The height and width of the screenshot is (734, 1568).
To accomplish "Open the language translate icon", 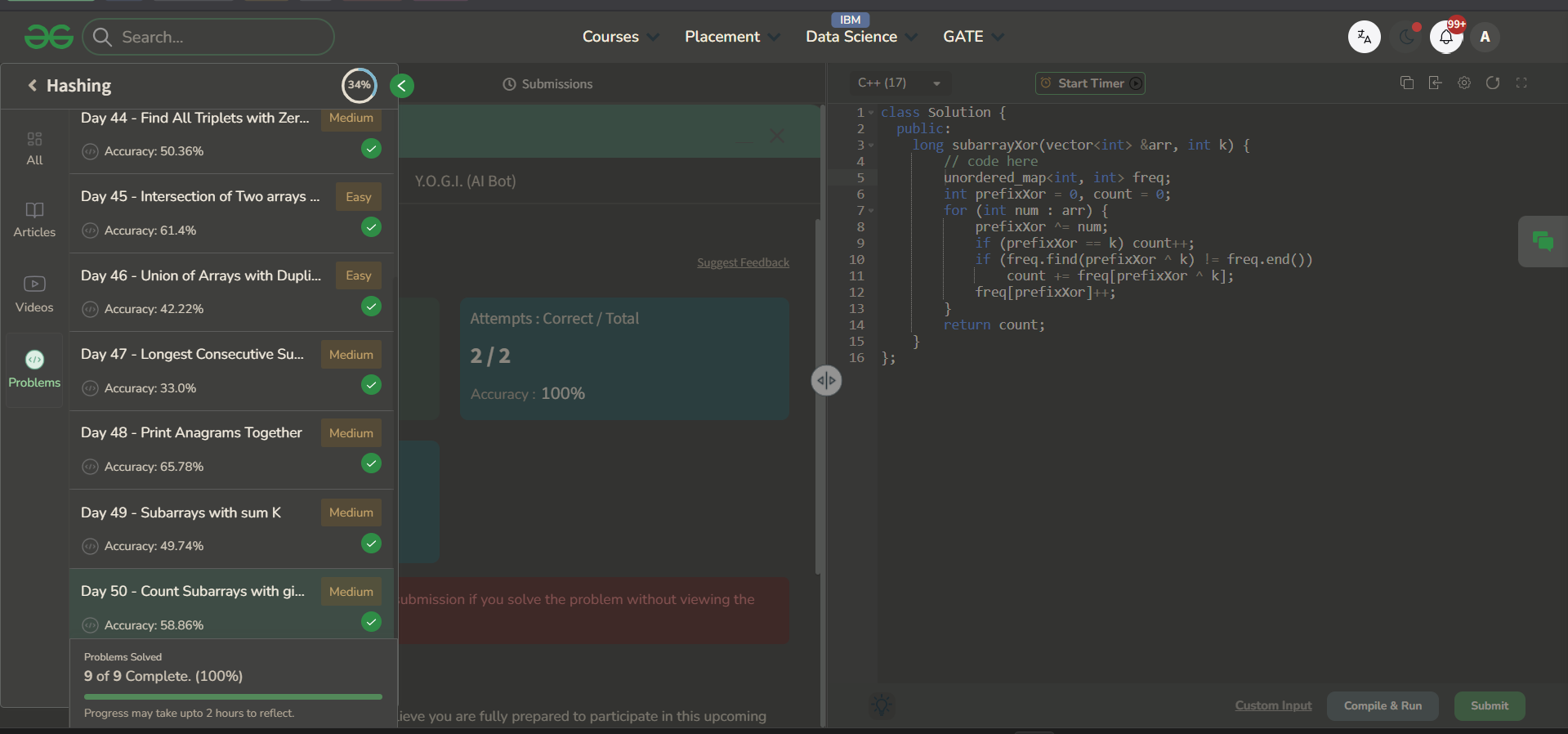I will (x=1364, y=37).
